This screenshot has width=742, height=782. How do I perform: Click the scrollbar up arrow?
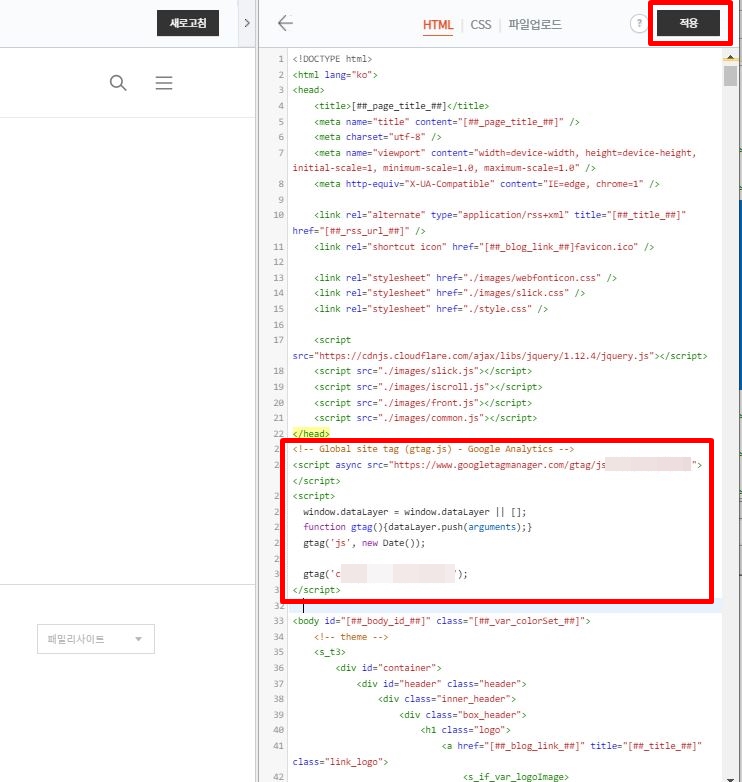(731, 58)
